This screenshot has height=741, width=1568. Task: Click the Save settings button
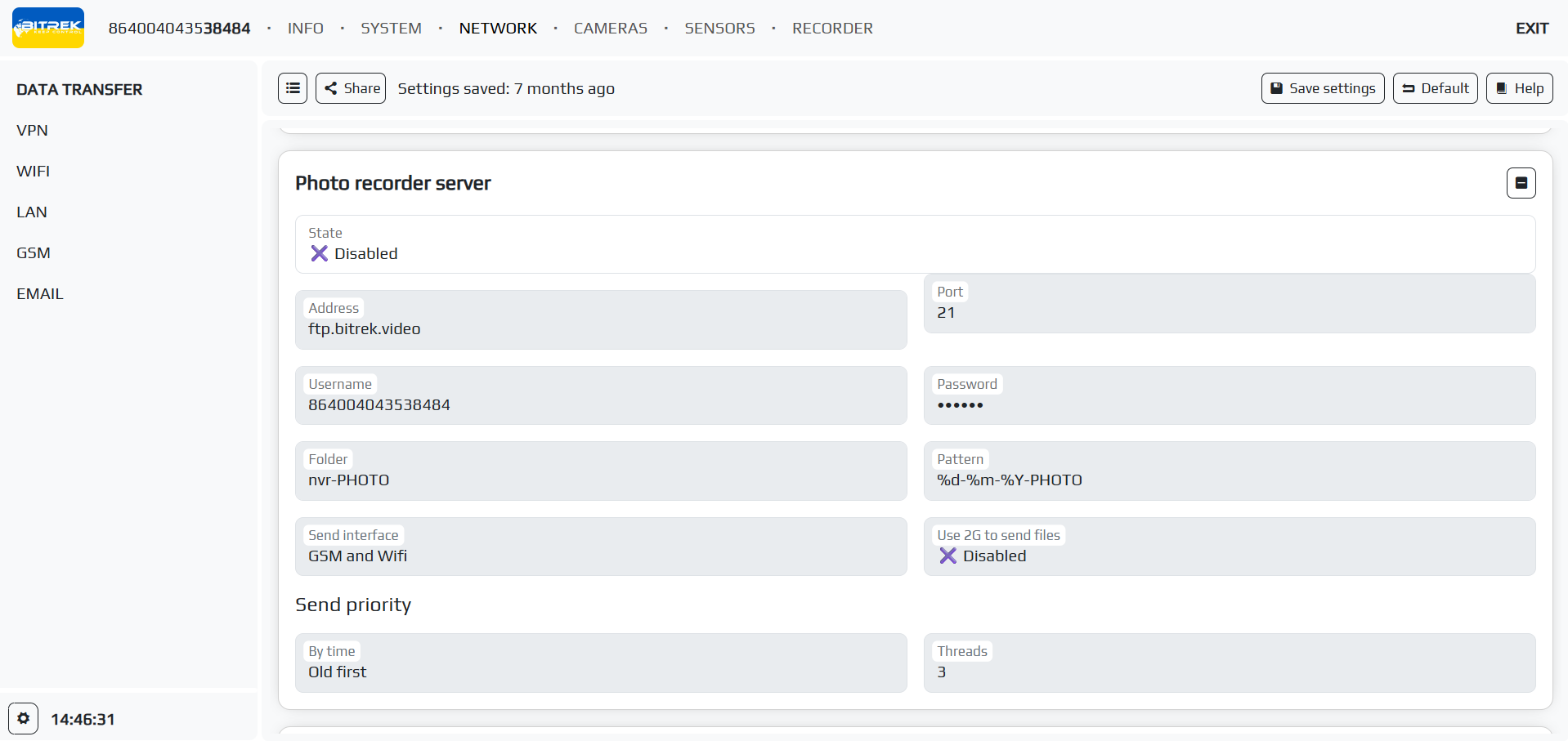[1322, 88]
